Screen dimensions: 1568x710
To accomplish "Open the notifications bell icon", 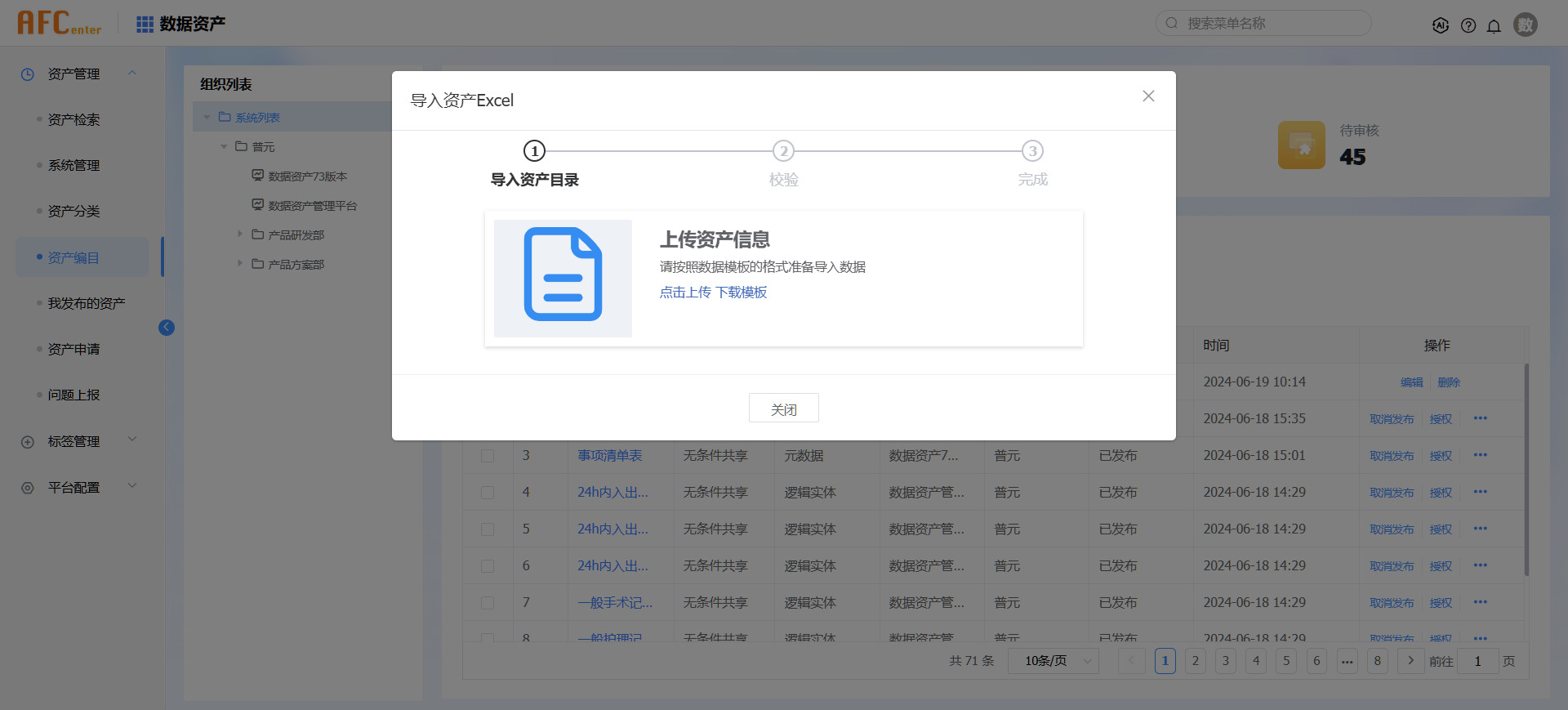I will point(1494,25).
